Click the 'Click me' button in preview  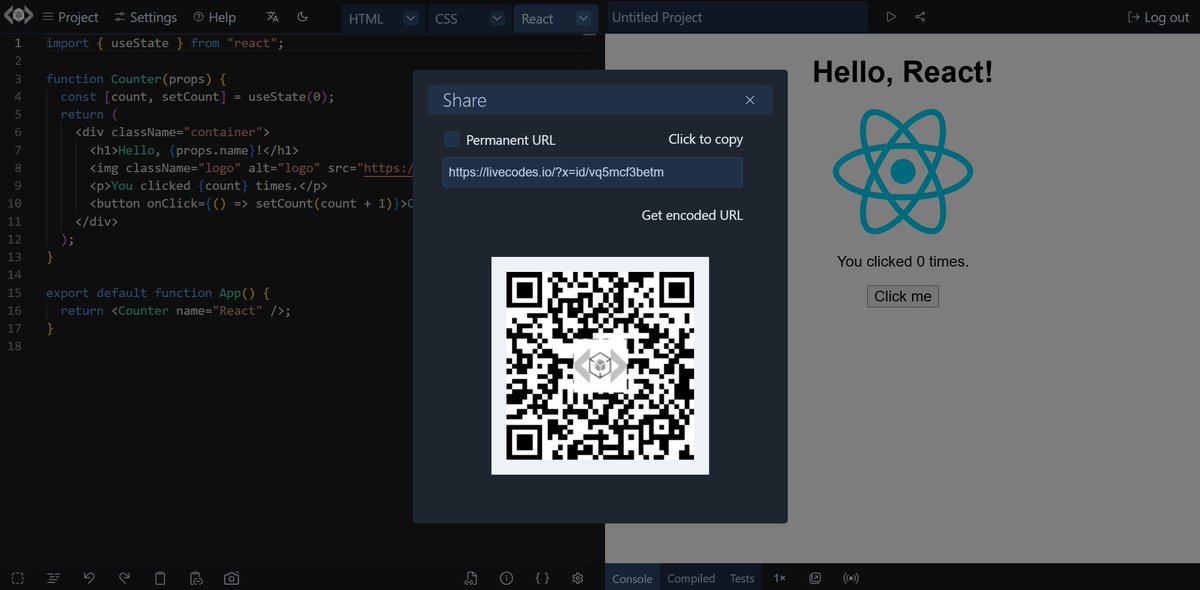(903, 296)
